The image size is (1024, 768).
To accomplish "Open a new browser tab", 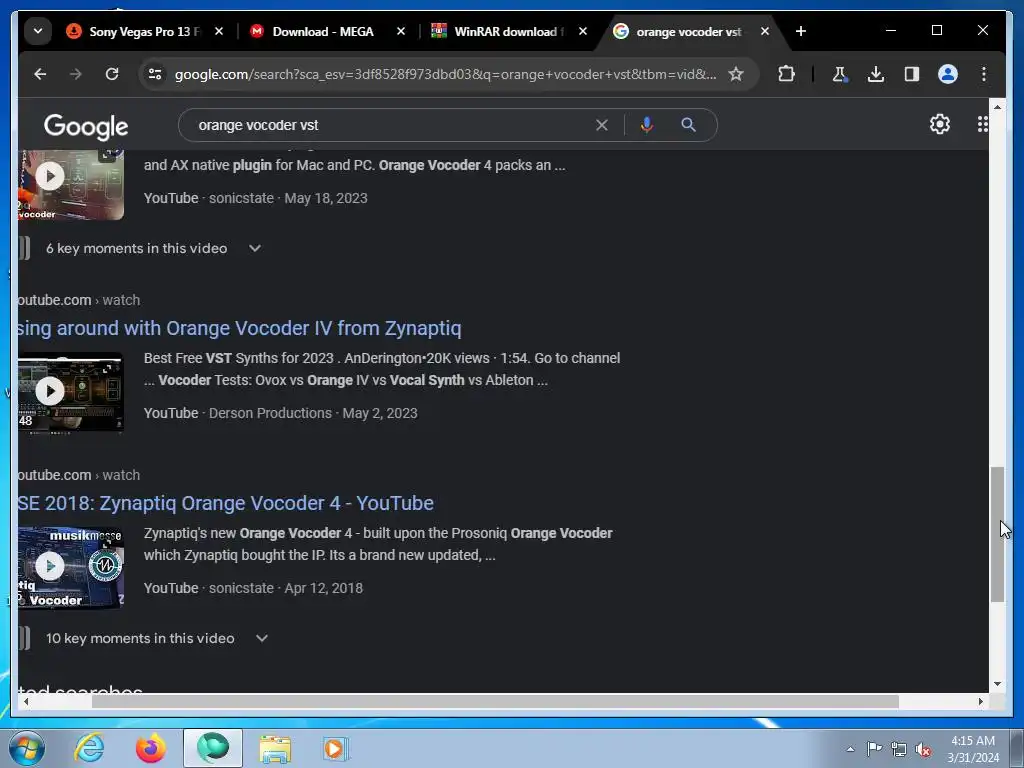I will point(801,31).
